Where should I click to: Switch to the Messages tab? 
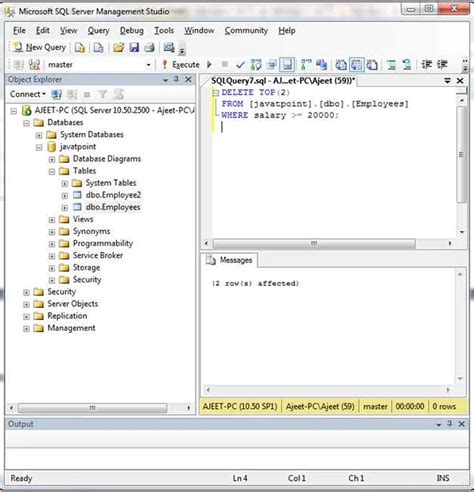[229, 260]
